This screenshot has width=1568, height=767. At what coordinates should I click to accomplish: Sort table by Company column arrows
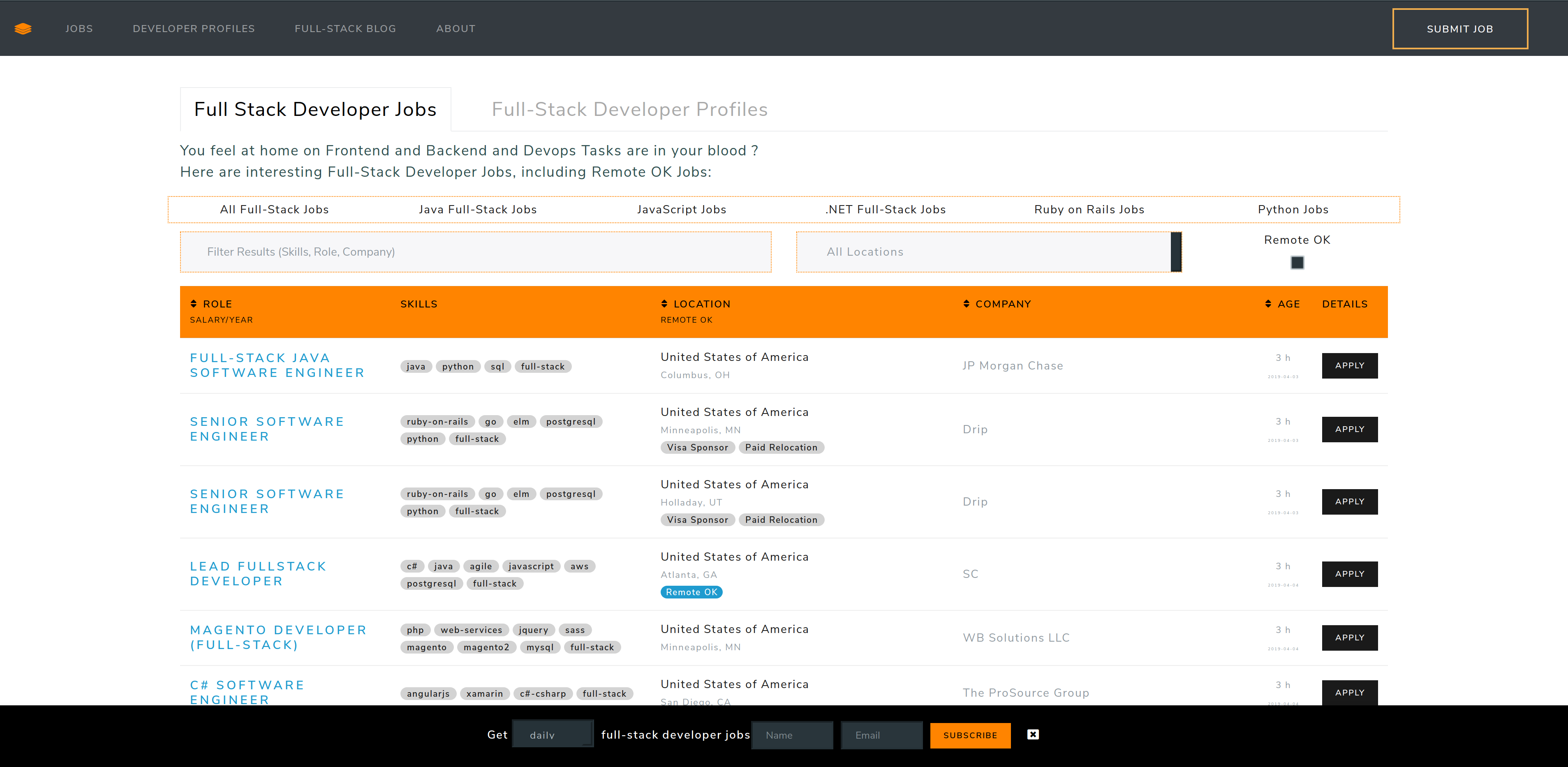tap(966, 304)
